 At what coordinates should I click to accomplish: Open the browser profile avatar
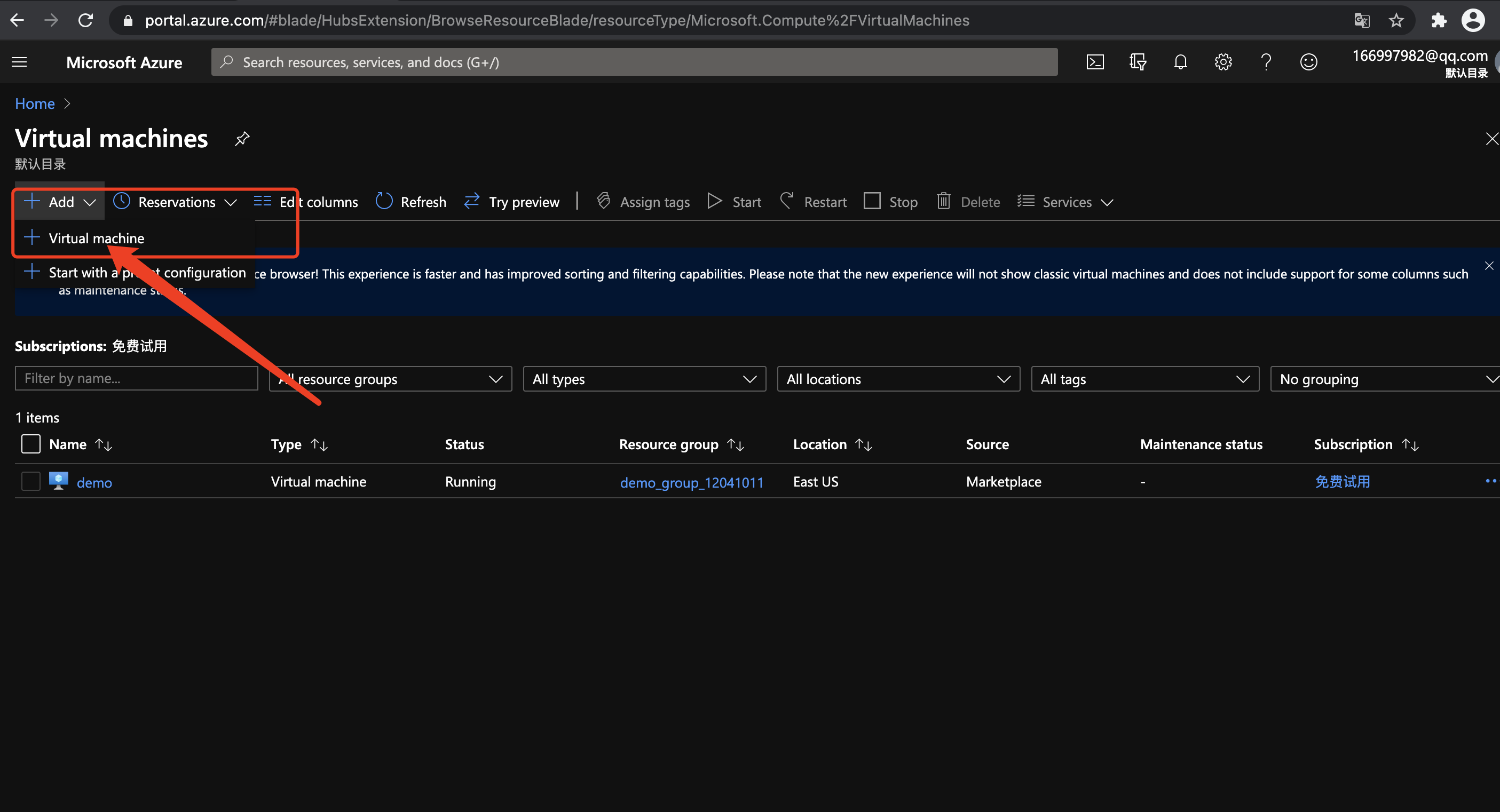pos(1473,20)
